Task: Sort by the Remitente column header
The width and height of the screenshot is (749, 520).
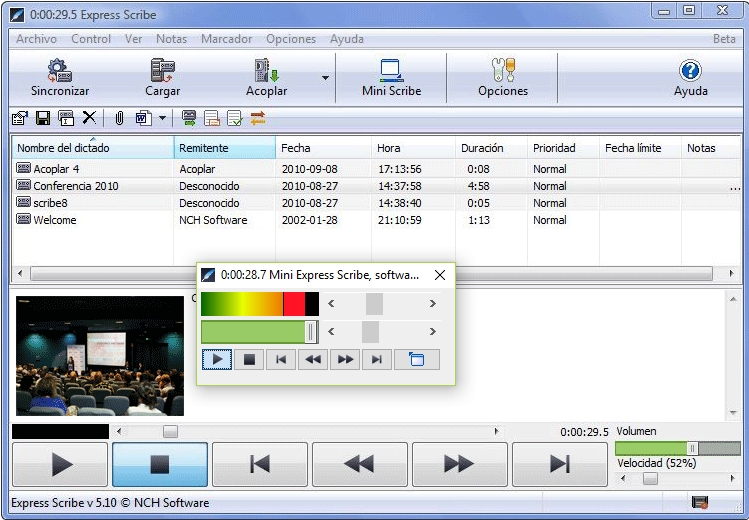Action: (x=225, y=148)
